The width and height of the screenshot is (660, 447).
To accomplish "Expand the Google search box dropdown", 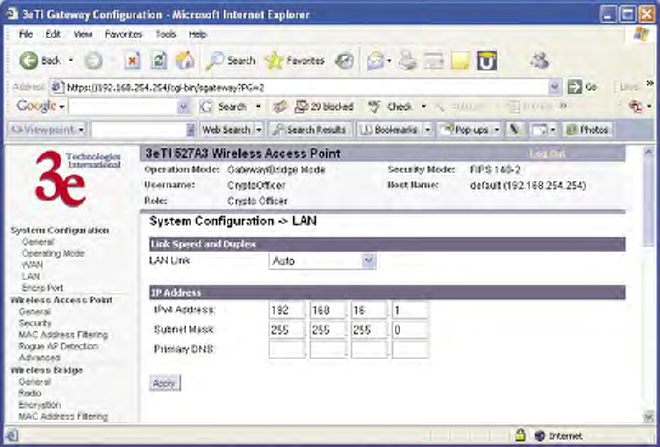I will (184, 107).
